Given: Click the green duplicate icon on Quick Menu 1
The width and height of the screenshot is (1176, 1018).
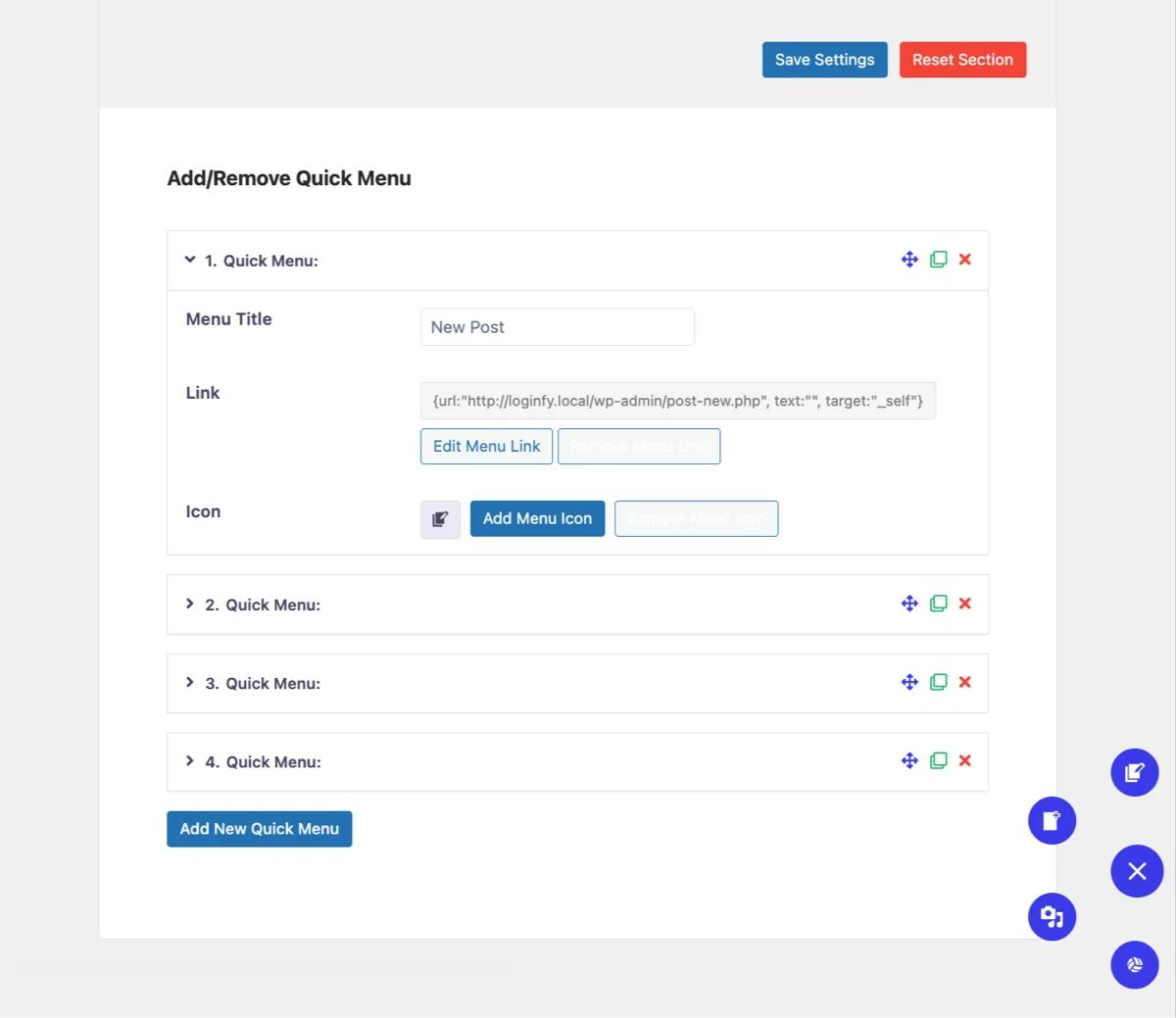Looking at the screenshot, I should coord(938,259).
